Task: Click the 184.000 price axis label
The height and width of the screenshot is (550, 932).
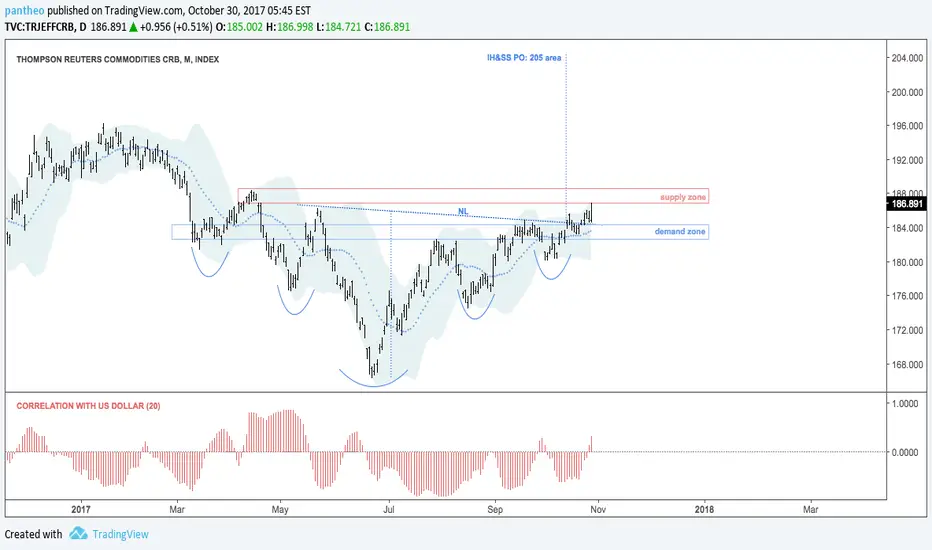Action: (907, 228)
